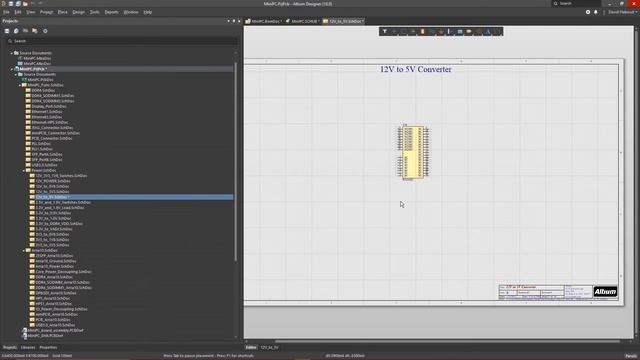Click the Projects panel search field

pyautogui.click(x=122, y=41)
